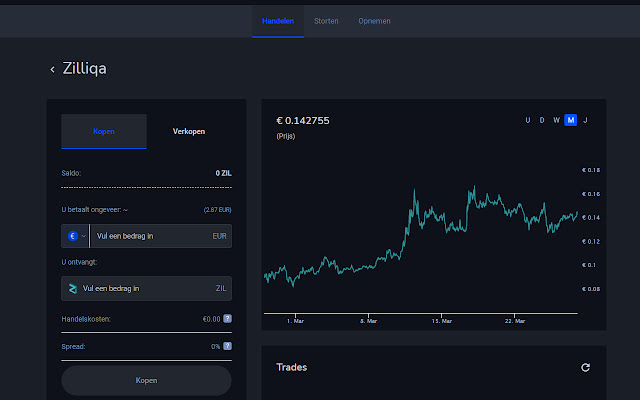The image size is (640, 400).
Task: Click the 1. Mar axis label
Action: 295,321
